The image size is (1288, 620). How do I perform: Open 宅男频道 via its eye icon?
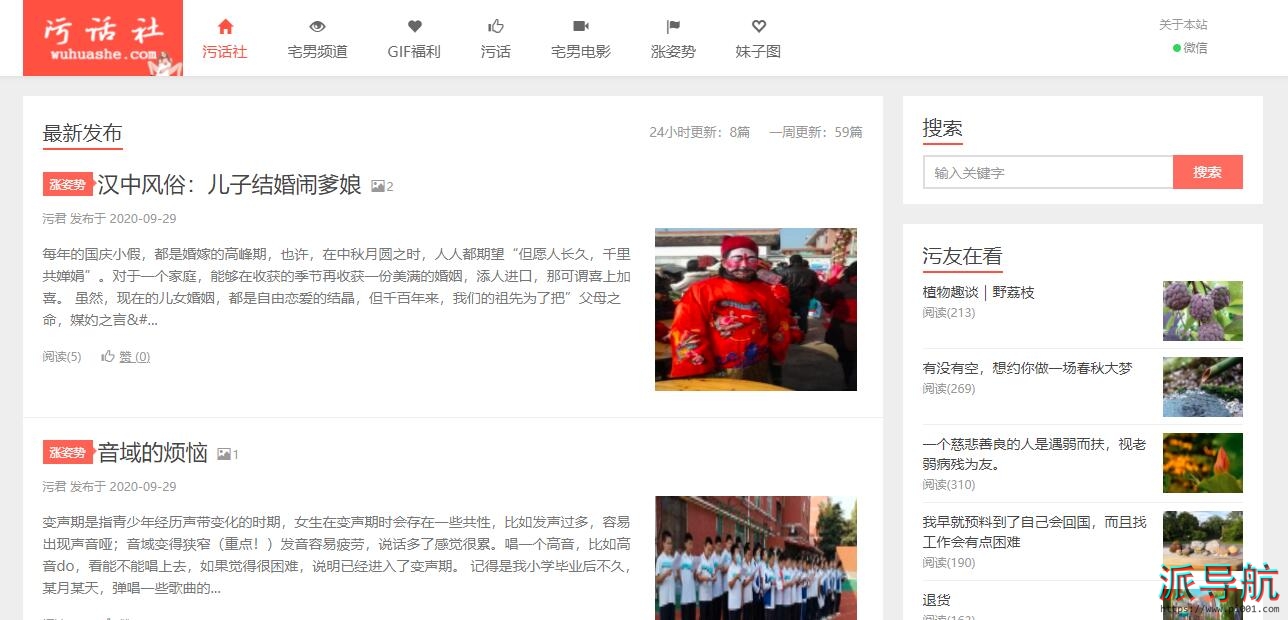pyautogui.click(x=317, y=38)
